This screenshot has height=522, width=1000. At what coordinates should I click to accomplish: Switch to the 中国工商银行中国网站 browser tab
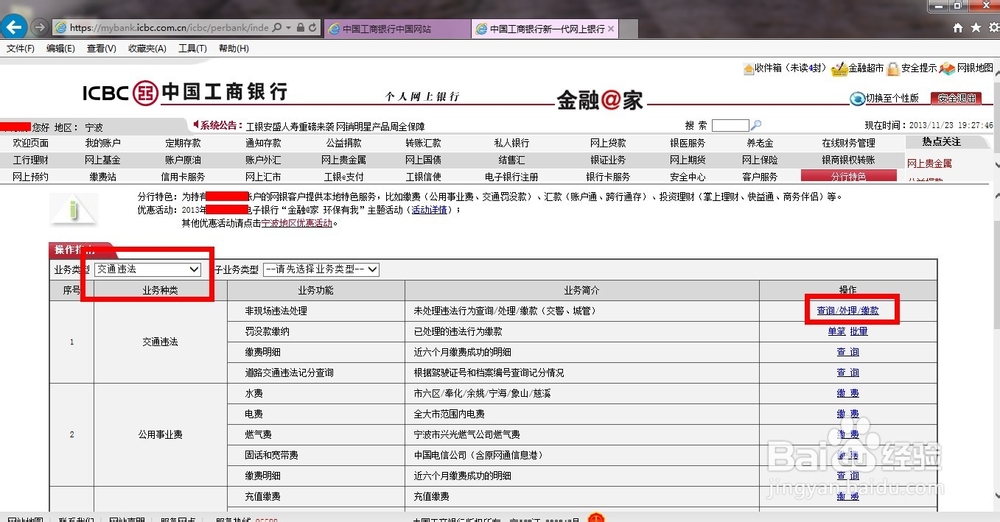pos(397,29)
